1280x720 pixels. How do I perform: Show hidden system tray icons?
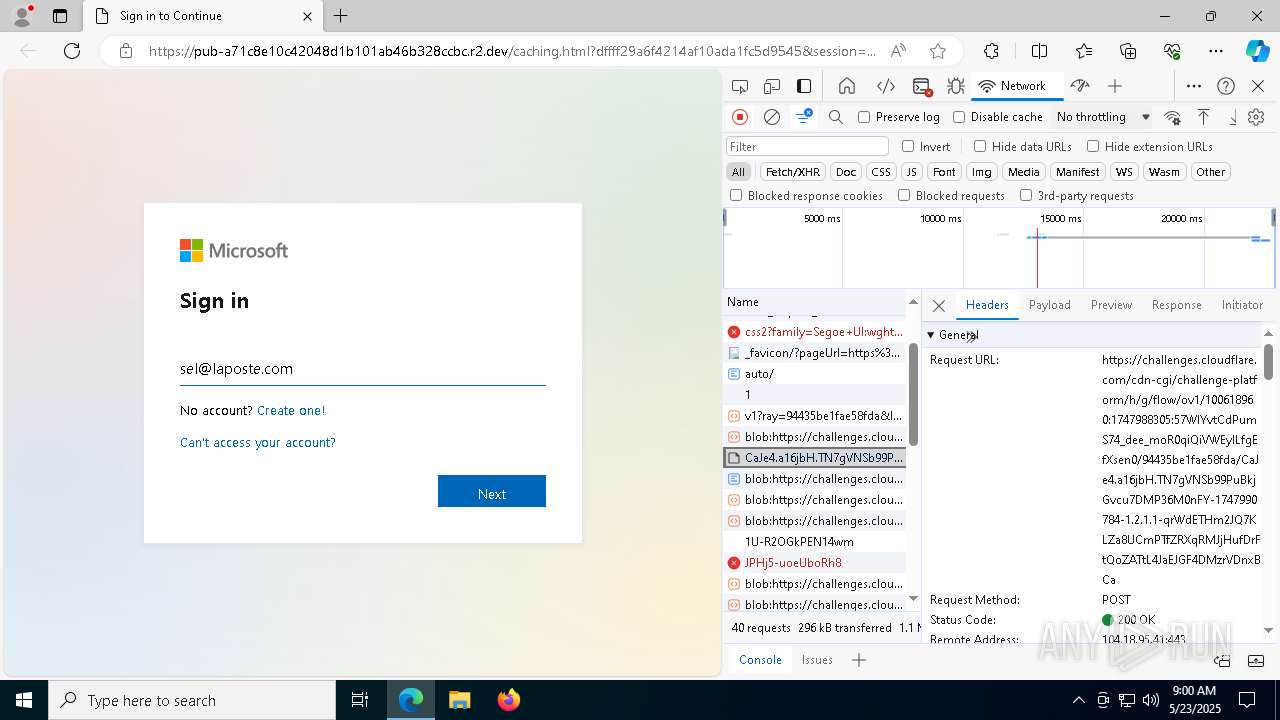tap(1078, 700)
